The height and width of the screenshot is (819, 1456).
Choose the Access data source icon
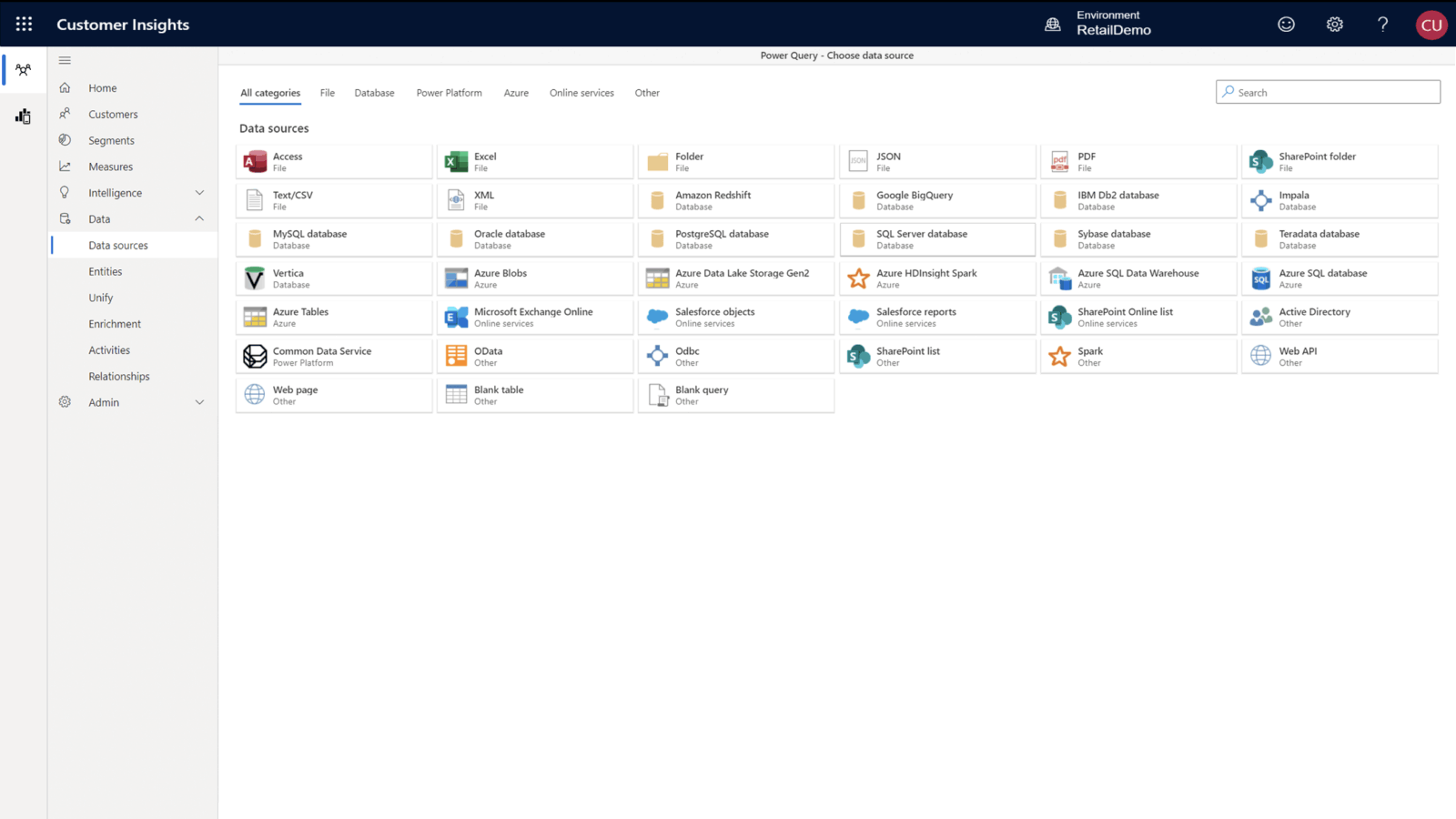coord(255,162)
